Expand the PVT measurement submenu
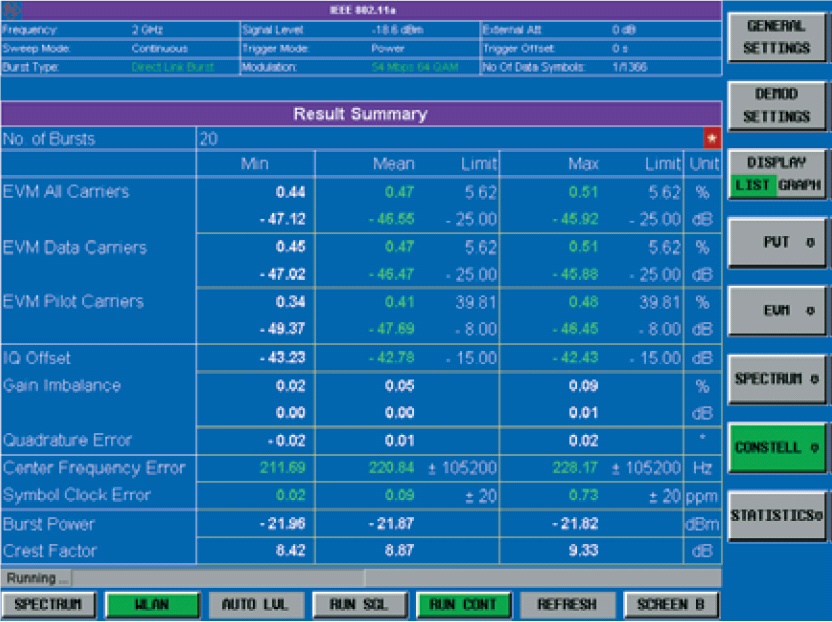The image size is (832, 622). coord(777,242)
